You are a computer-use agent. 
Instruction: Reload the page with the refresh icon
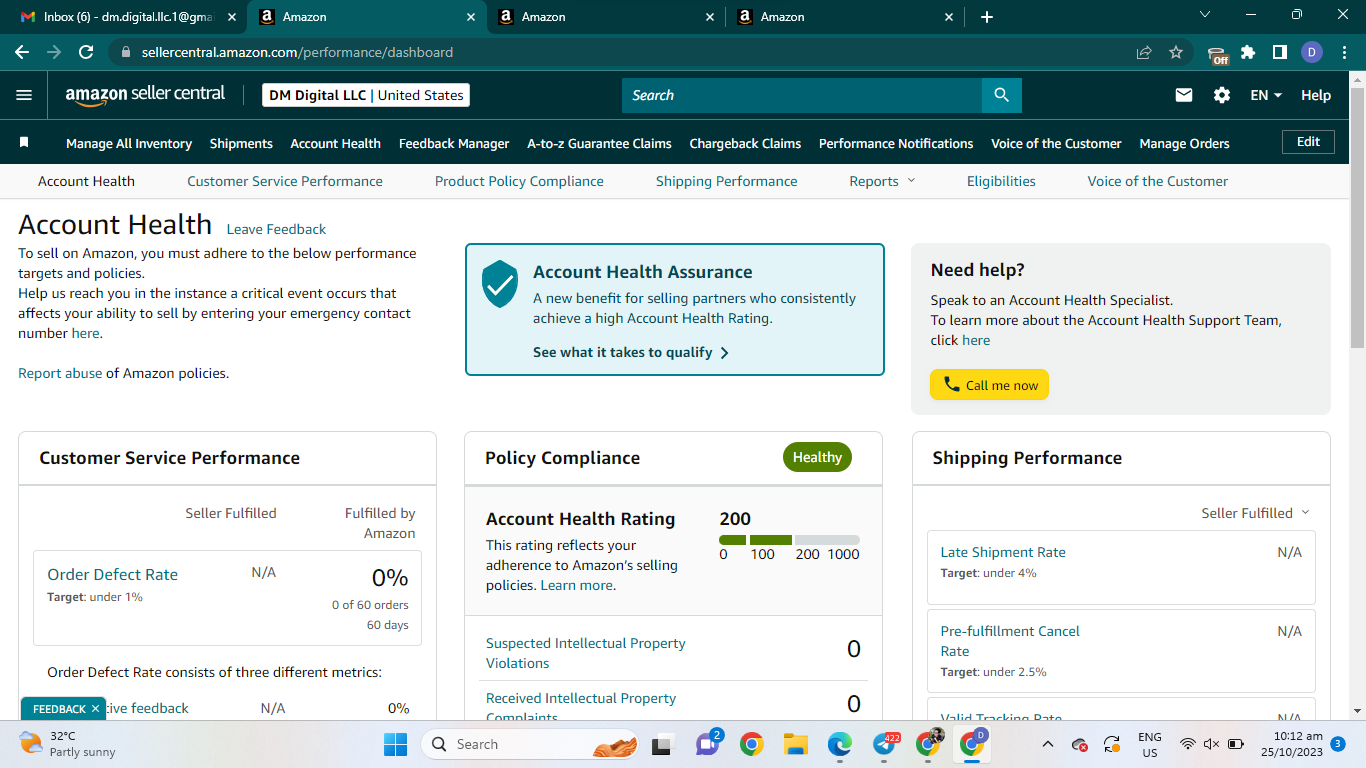click(86, 52)
